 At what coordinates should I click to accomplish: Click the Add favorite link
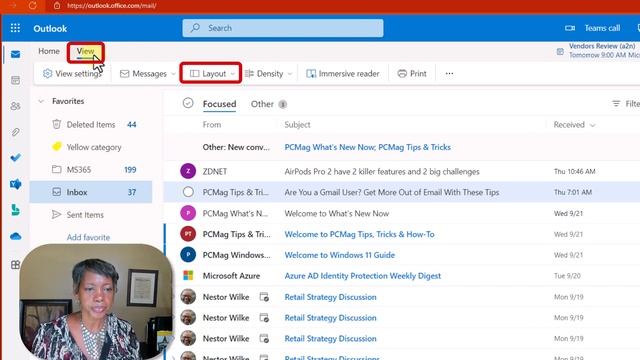pos(88,237)
